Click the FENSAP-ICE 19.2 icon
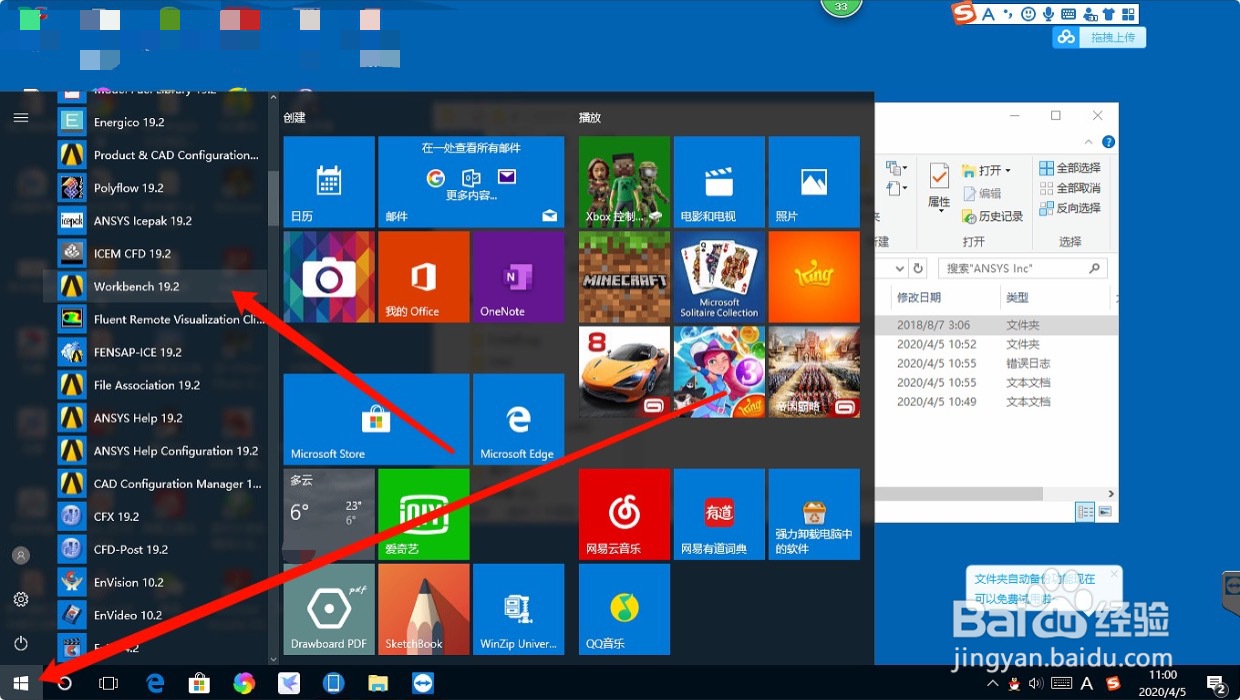The height and width of the screenshot is (700, 1240). click(72, 352)
